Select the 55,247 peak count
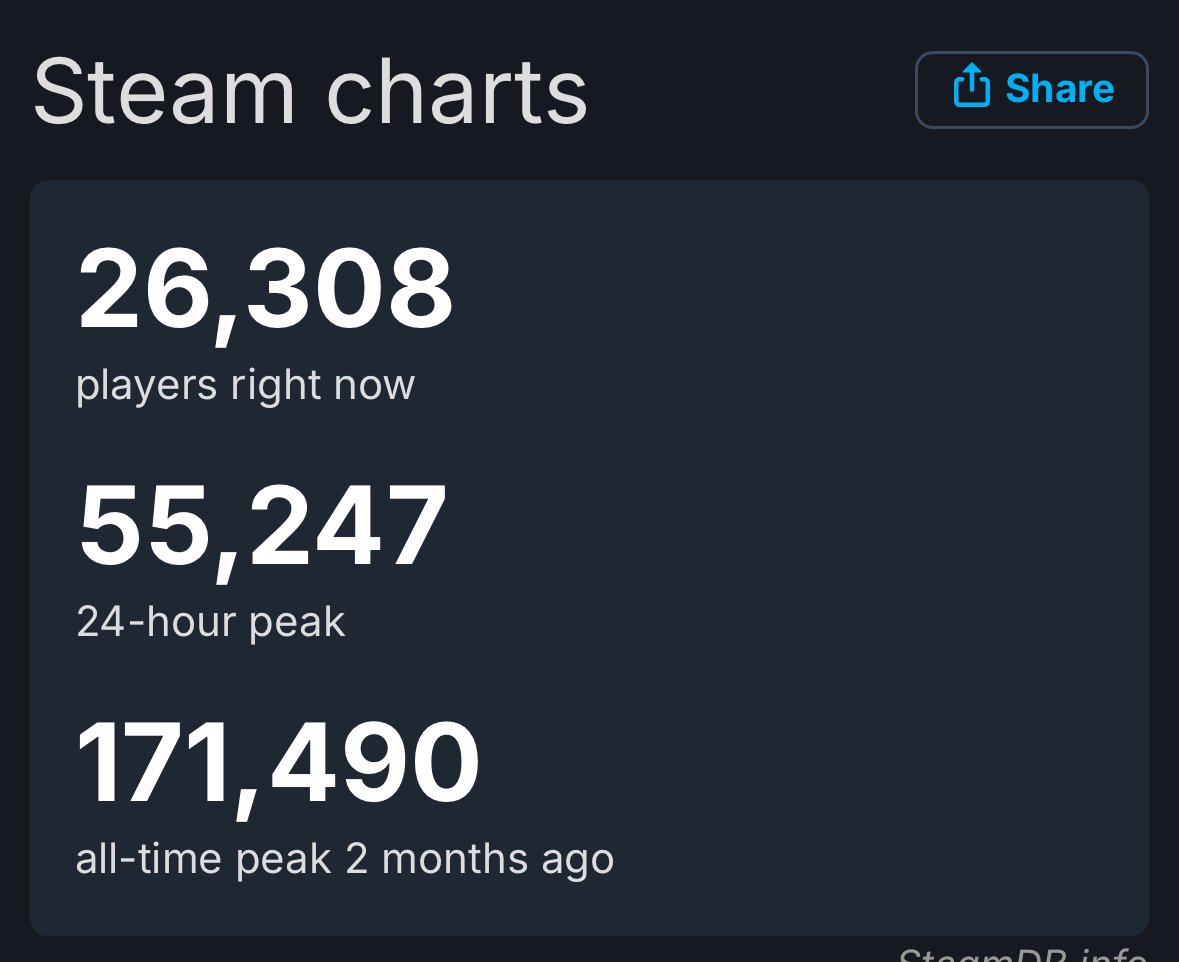The height and width of the screenshot is (962, 1179). tap(262, 528)
